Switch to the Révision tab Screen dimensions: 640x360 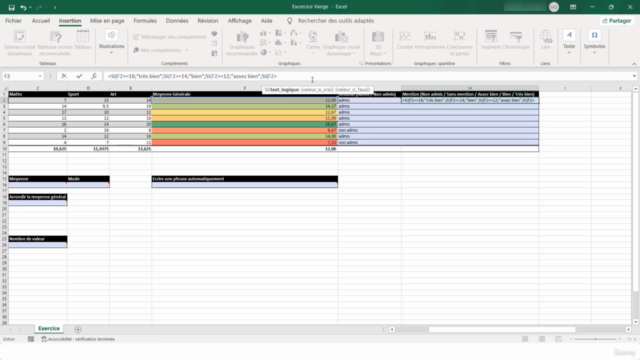point(208,20)
